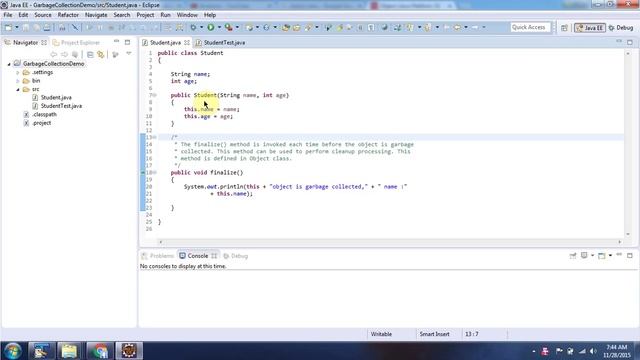This screenshot has height=360, width=640.
Task: Fold the finalize method at line 18
Action: [155, 172]
